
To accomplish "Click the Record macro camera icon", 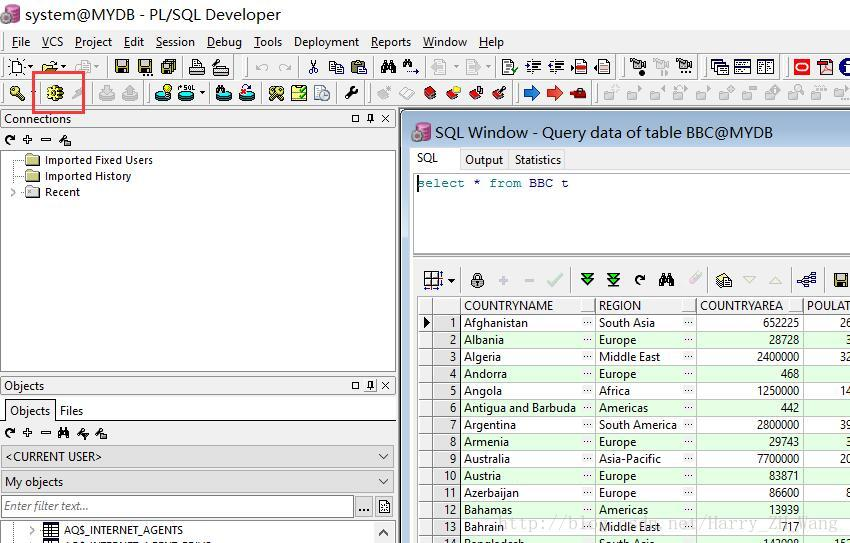I will click(x=638, y=67).
